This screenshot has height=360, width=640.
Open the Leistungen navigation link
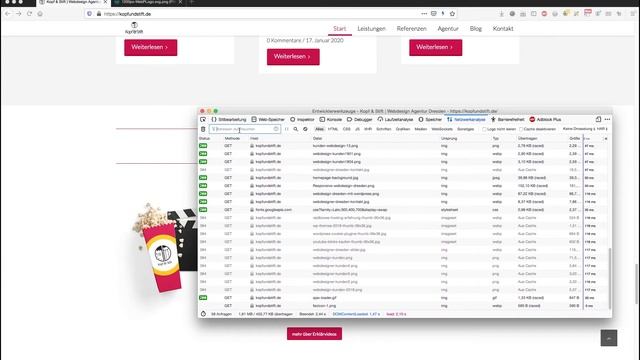371,29
